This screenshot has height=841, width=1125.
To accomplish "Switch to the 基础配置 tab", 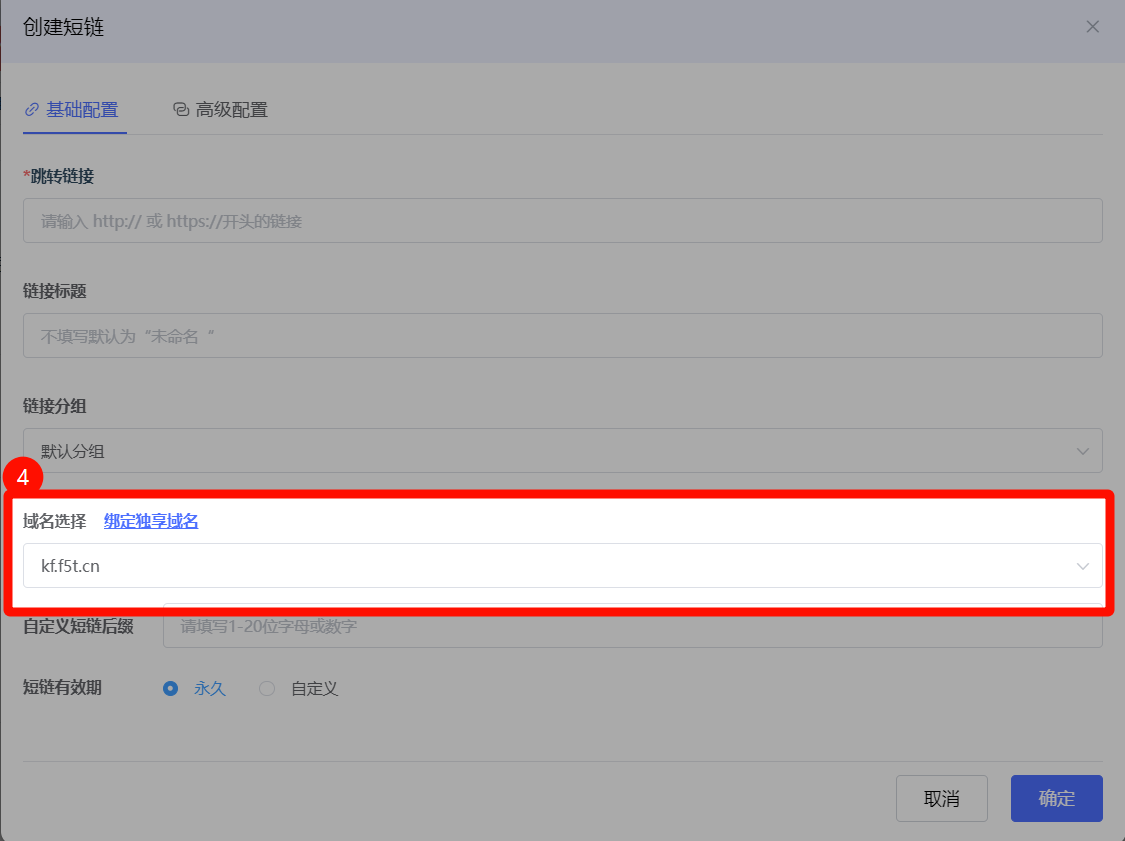I will tap(81, 109).
